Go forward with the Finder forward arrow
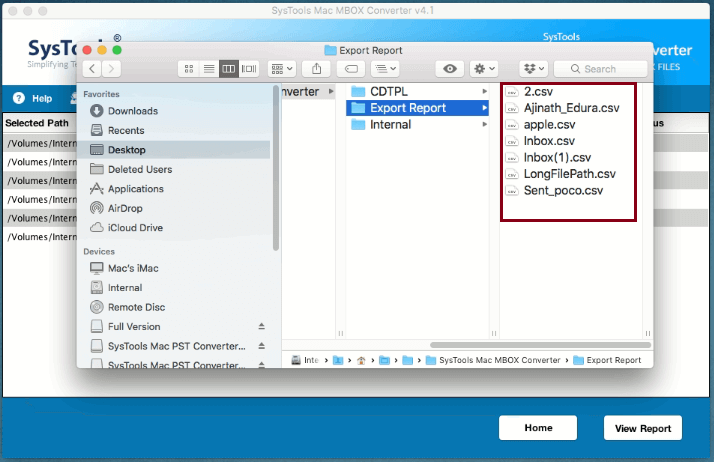Viewport: 714px width, 462px height. click(x=111, y=69)
